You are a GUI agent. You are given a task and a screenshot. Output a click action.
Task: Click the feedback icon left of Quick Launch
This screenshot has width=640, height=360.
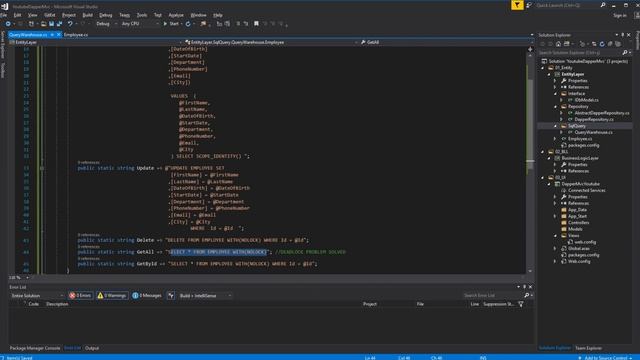tap(529, 5)
